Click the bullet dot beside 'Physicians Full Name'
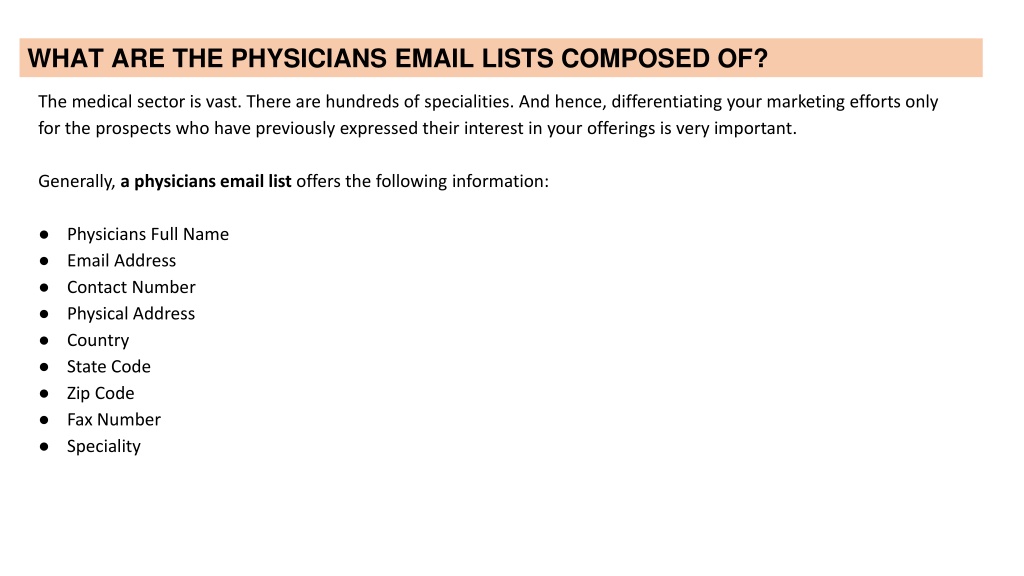This screenshot has width=1024, height=576. (44, 234)
